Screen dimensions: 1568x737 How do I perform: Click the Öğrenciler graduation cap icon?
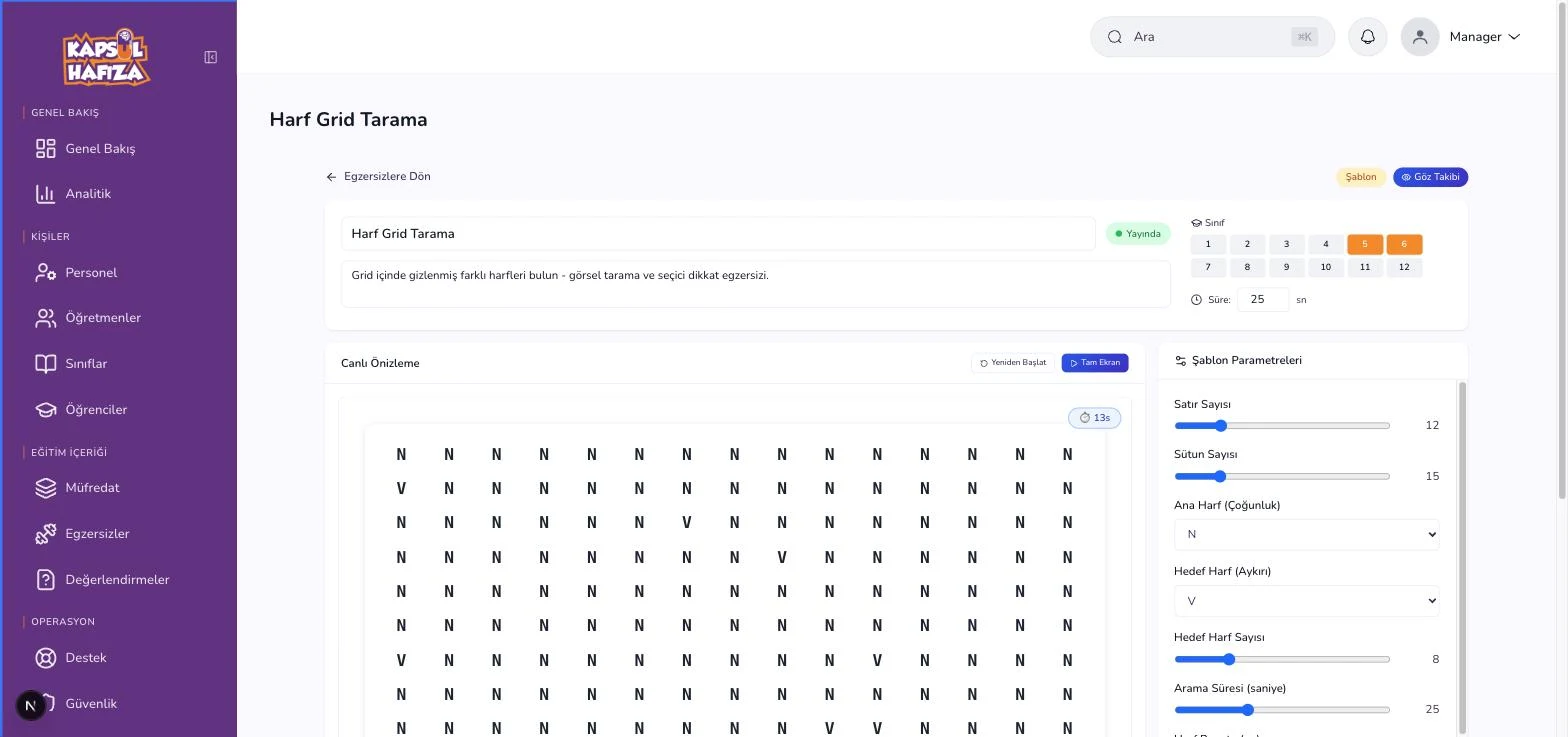coord(45,409)
